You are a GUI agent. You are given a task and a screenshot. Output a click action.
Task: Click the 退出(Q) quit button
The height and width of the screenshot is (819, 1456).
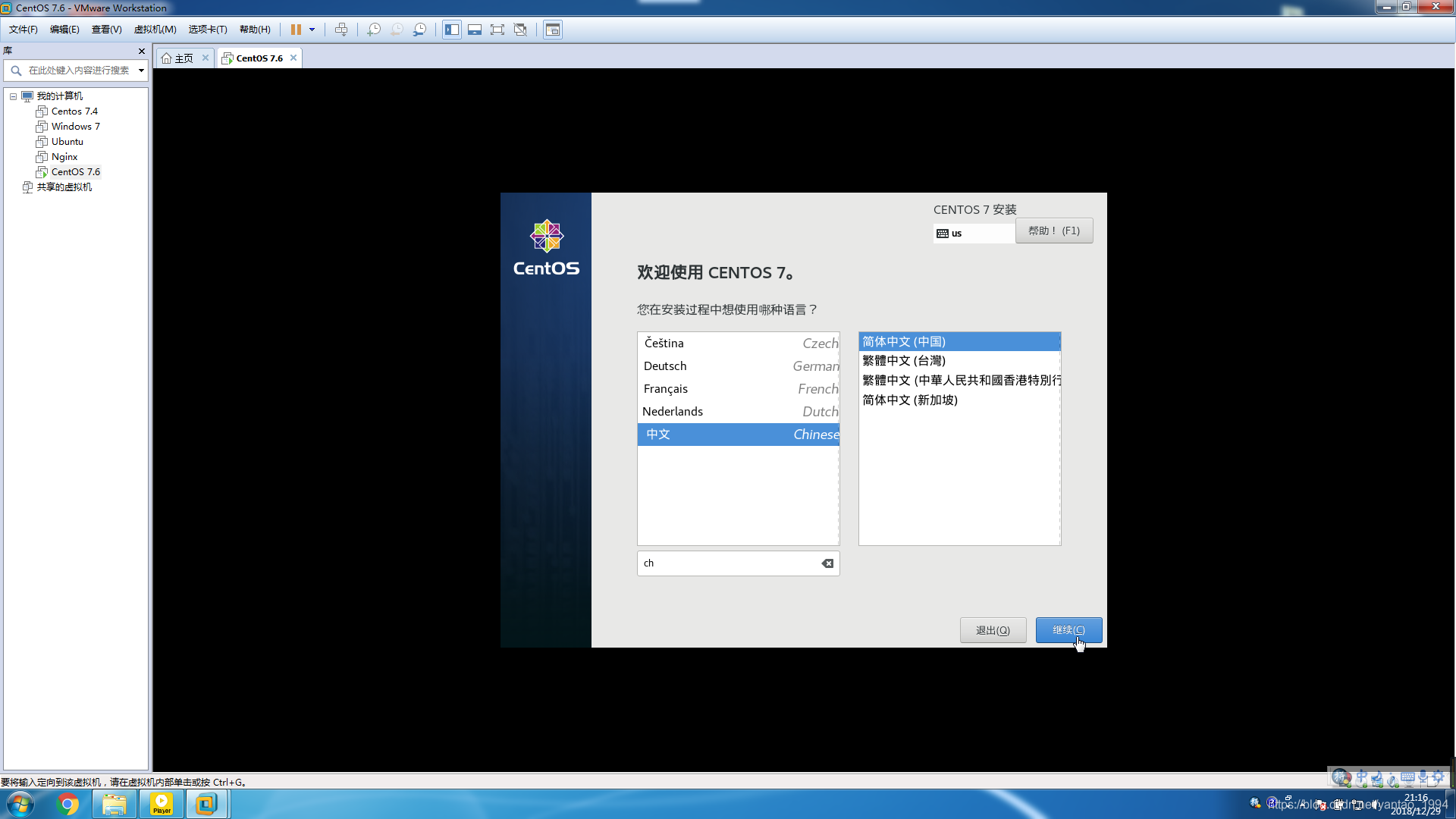993,630
